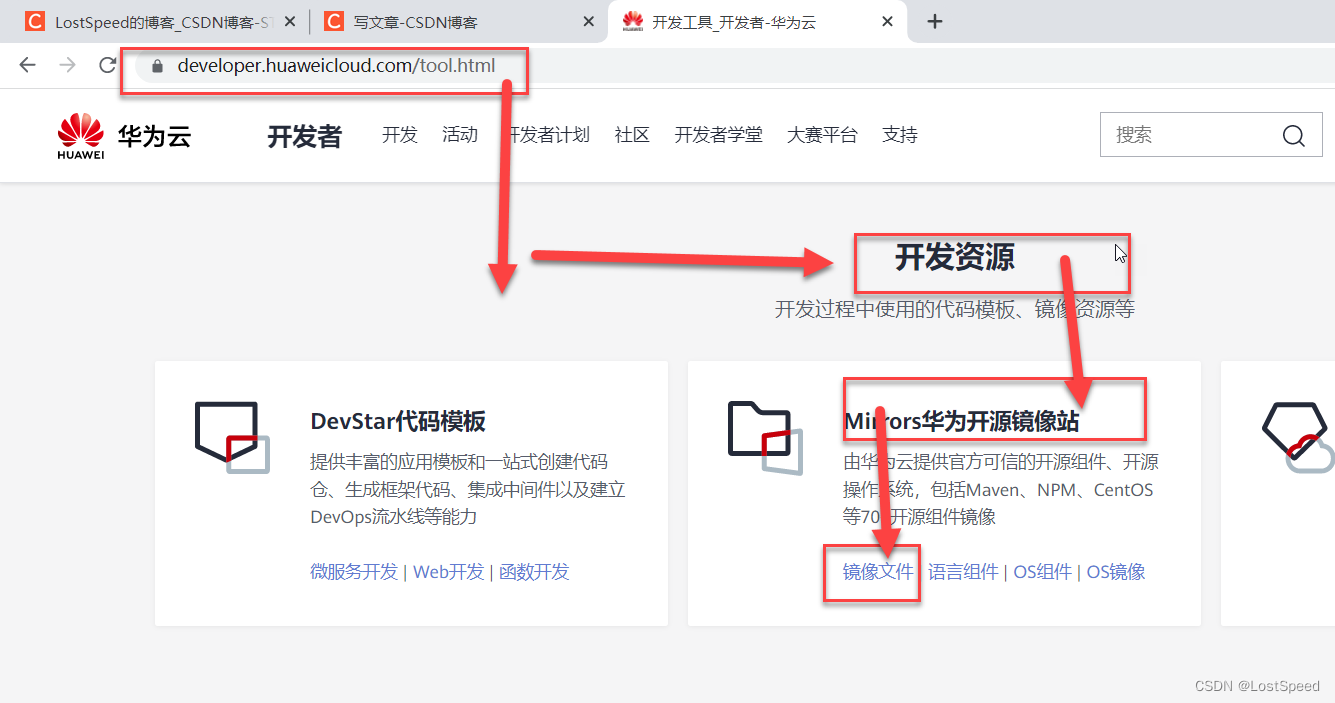The image size is (1335, 703).
Task: Click the padlock icon in address bar
Action: pyautogui.click(x=156, y=65)
